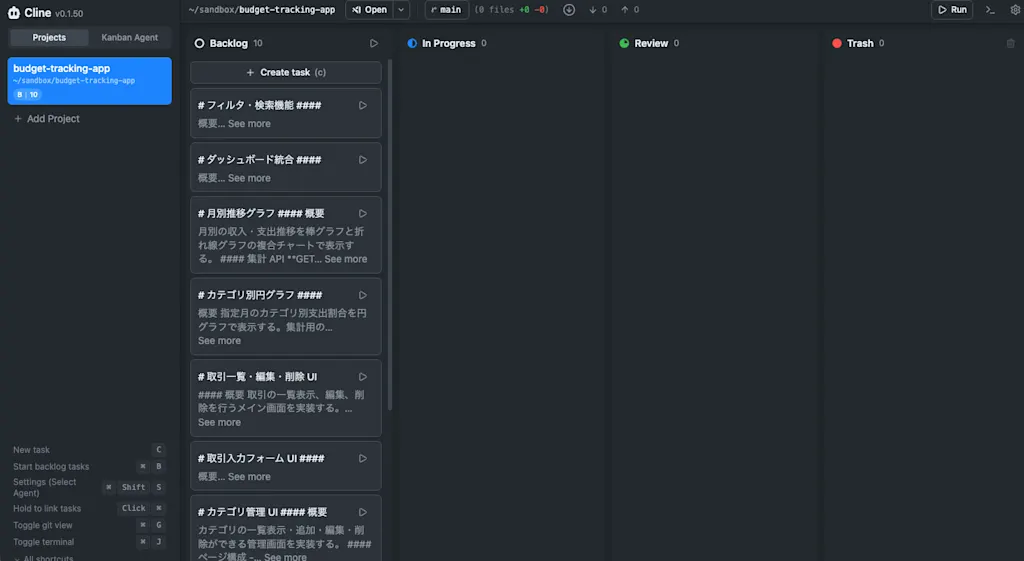Open the カテゴリ管理 UI task card
The width and height of the screenshot is (1024, 561).
(x=286, y=528)
